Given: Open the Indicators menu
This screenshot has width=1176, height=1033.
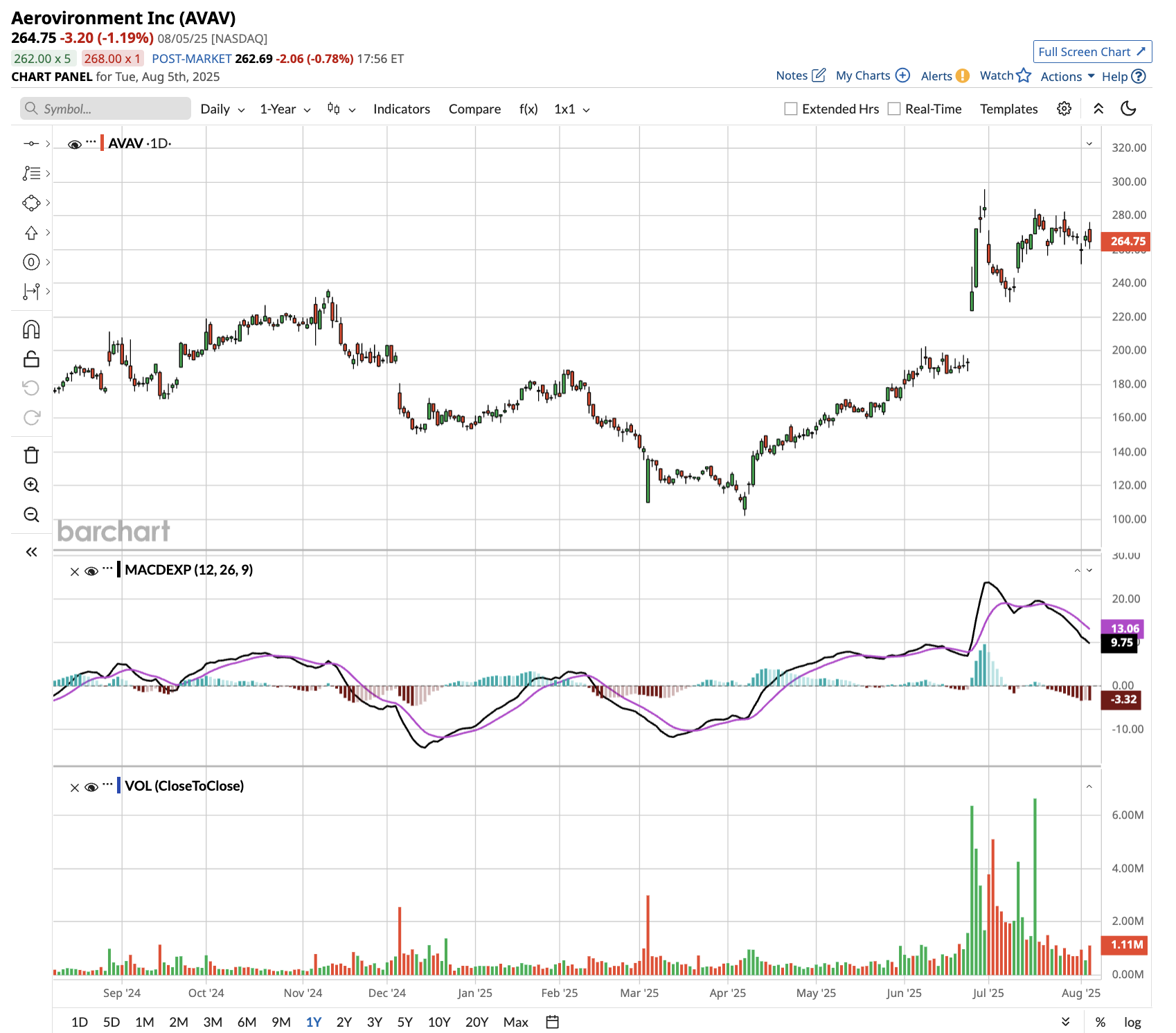Looking at the screenshot, I should pos(402,109).
